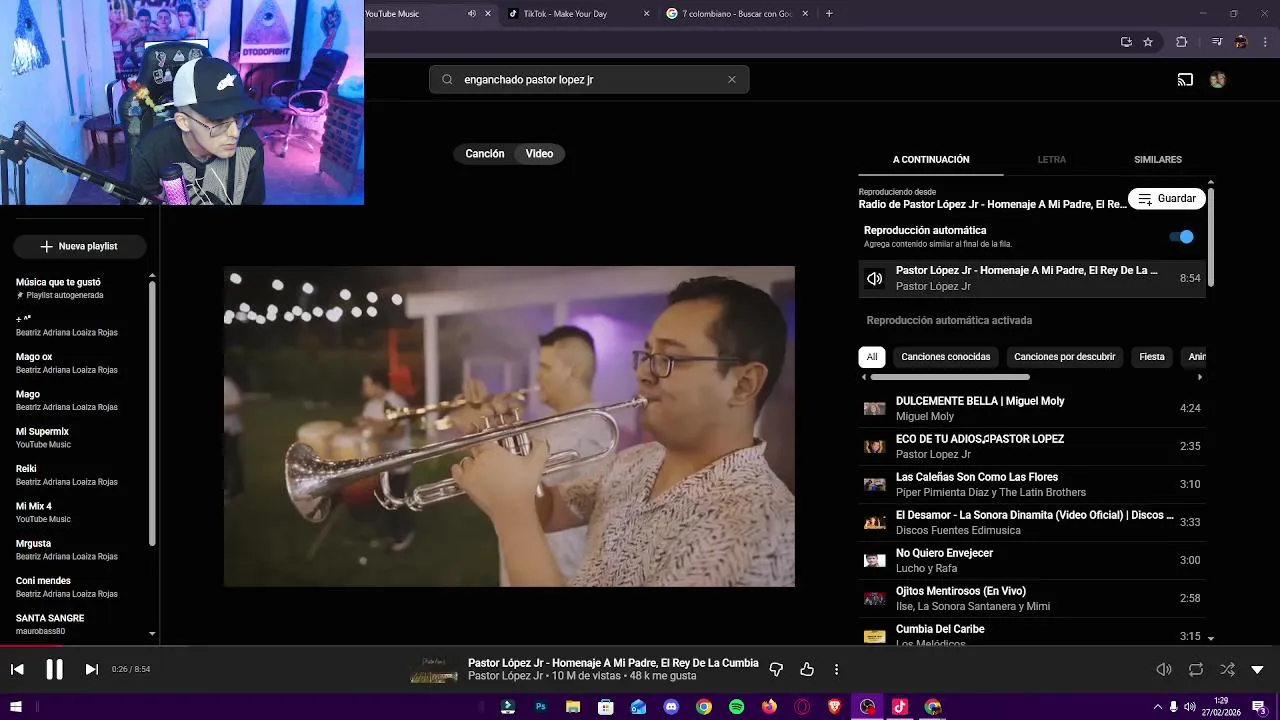Mute the YouTube Music tab via speaker icon
The width and height of the screenshot is (1280, 720).
(x=472, y=14)
